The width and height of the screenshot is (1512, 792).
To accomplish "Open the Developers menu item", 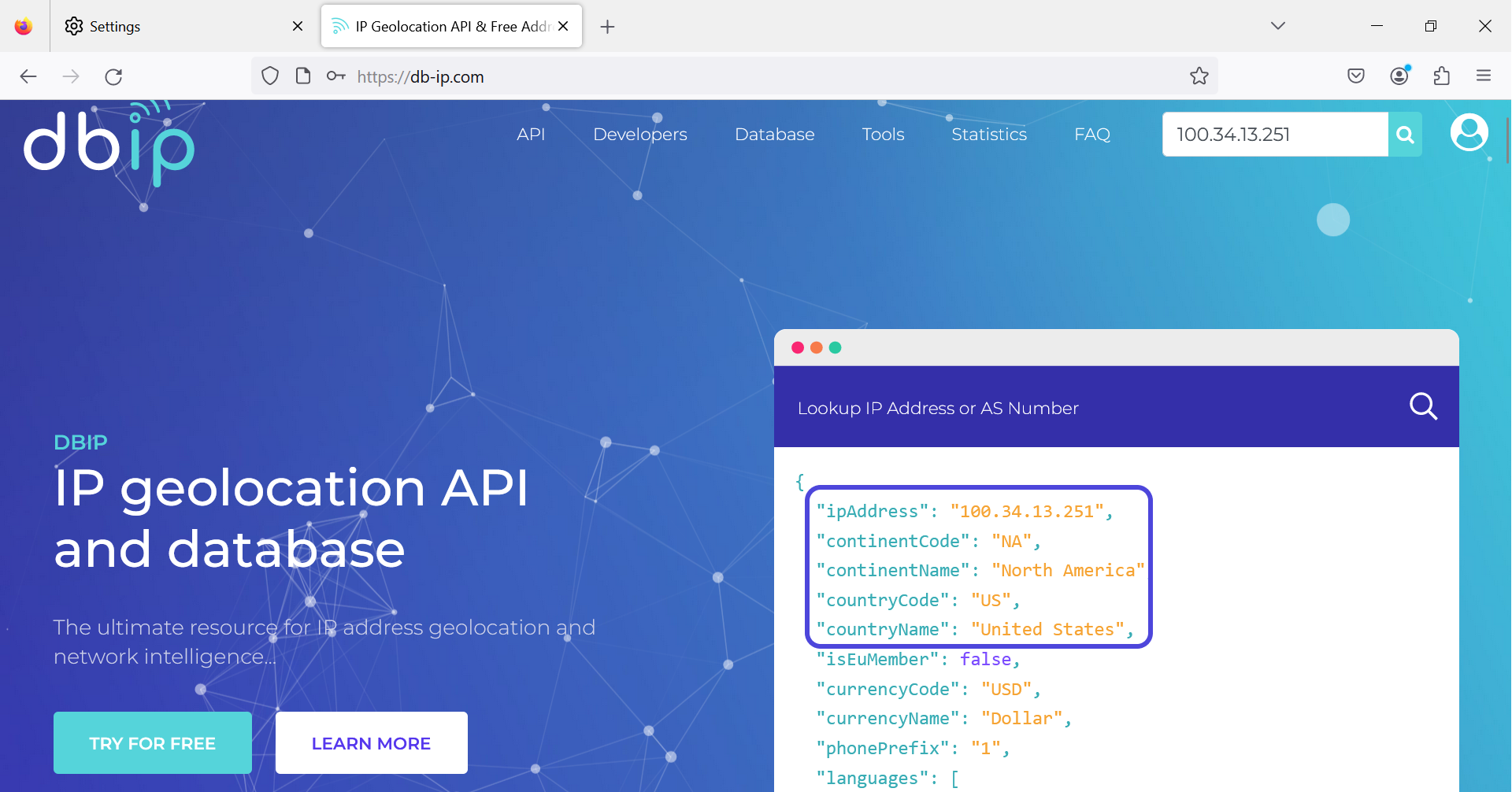I will click(640, 135).
